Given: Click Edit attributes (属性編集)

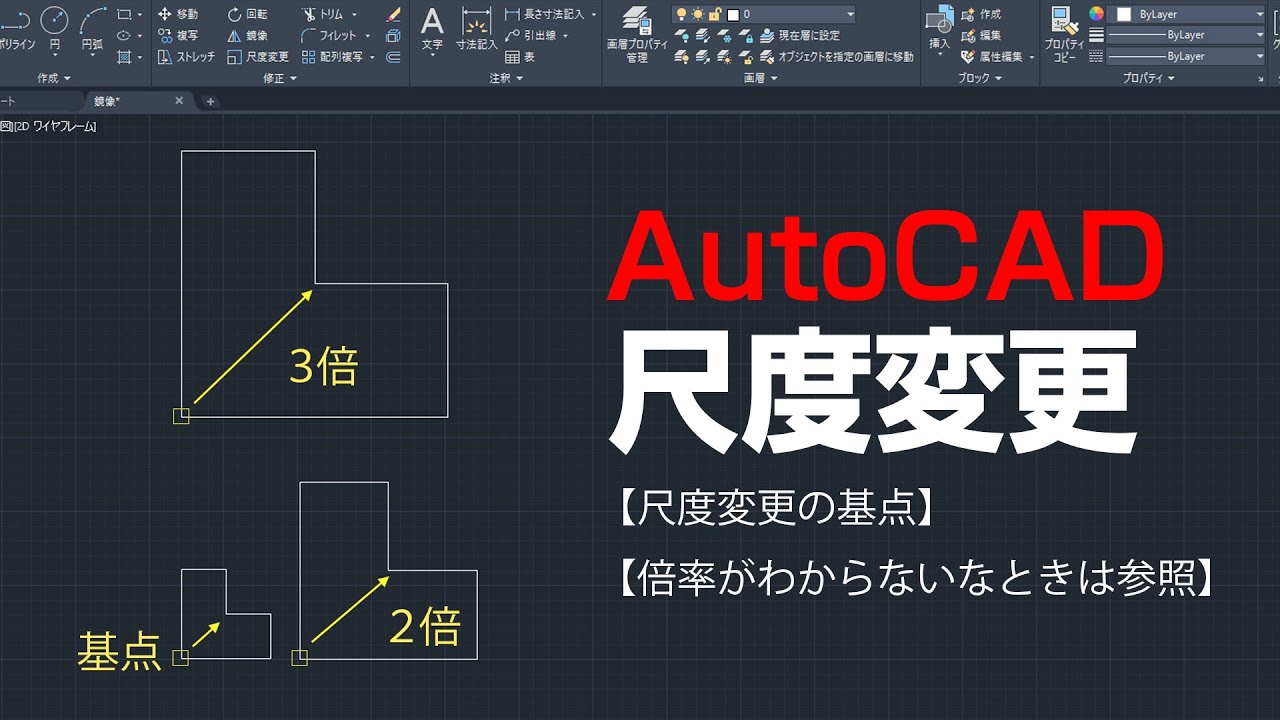Looking at the screenshot, I should (x=992, y=57).
